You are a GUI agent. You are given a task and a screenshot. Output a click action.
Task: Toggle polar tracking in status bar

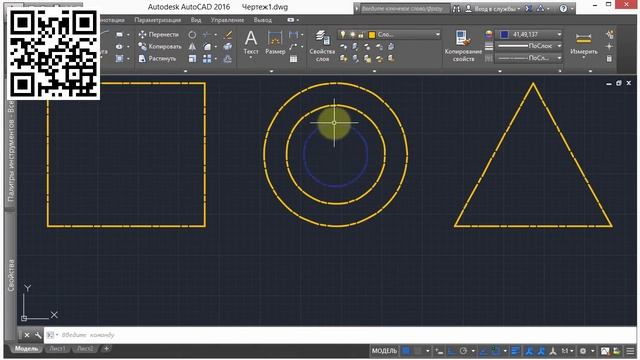[x=463, y=351]
